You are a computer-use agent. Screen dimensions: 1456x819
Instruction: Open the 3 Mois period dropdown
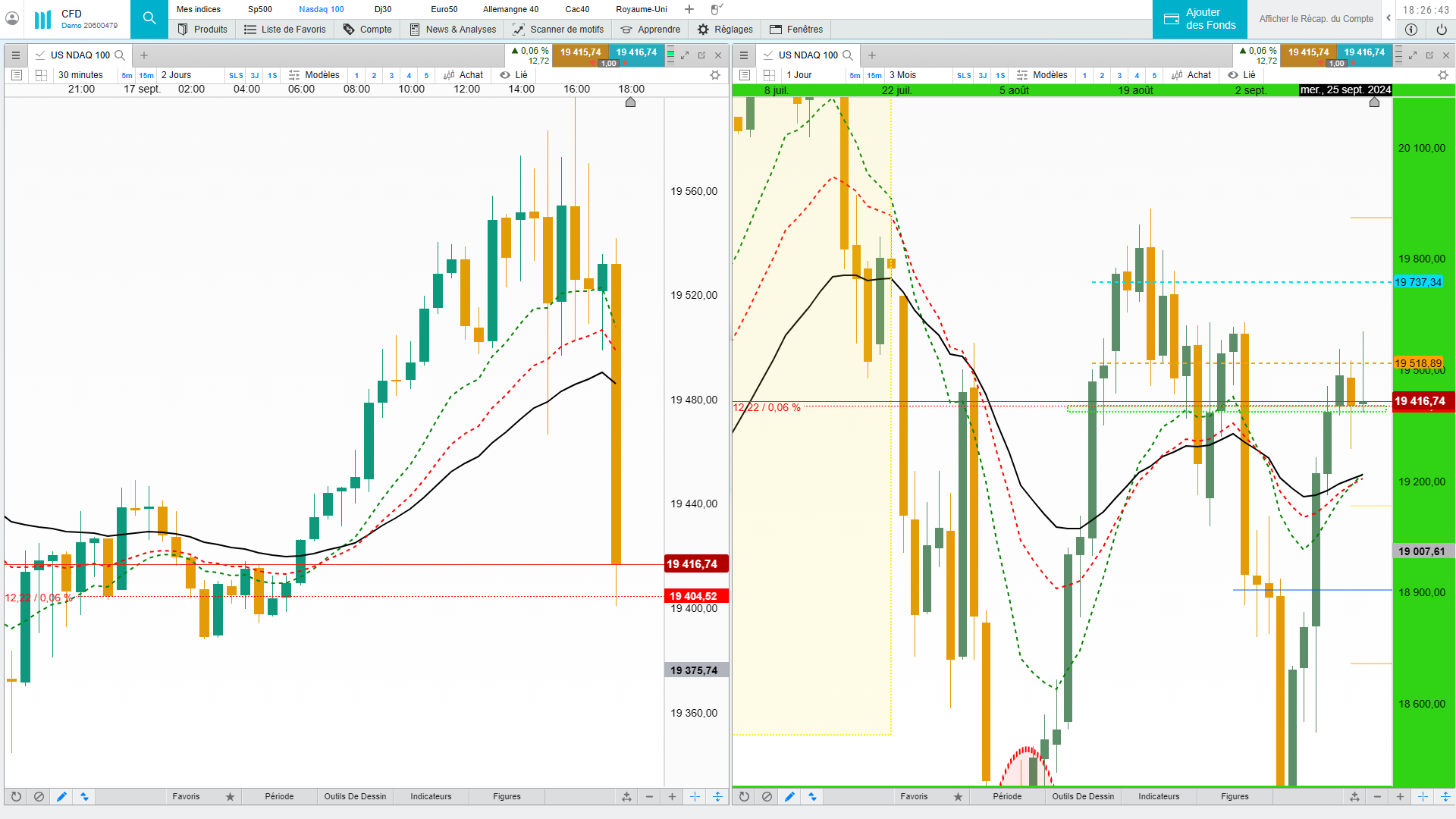pyautogui.click(x=903, y=75)
